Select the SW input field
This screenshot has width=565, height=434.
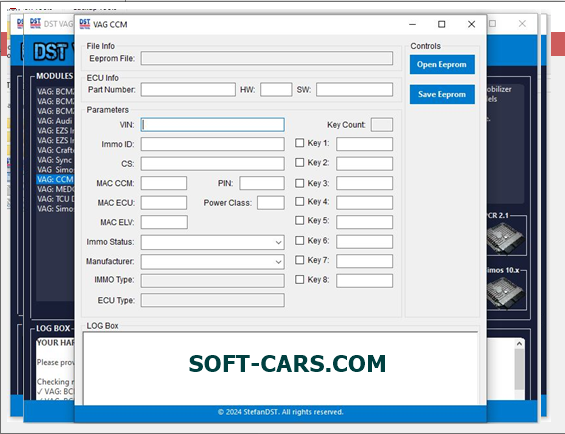(x=355, y=89)
